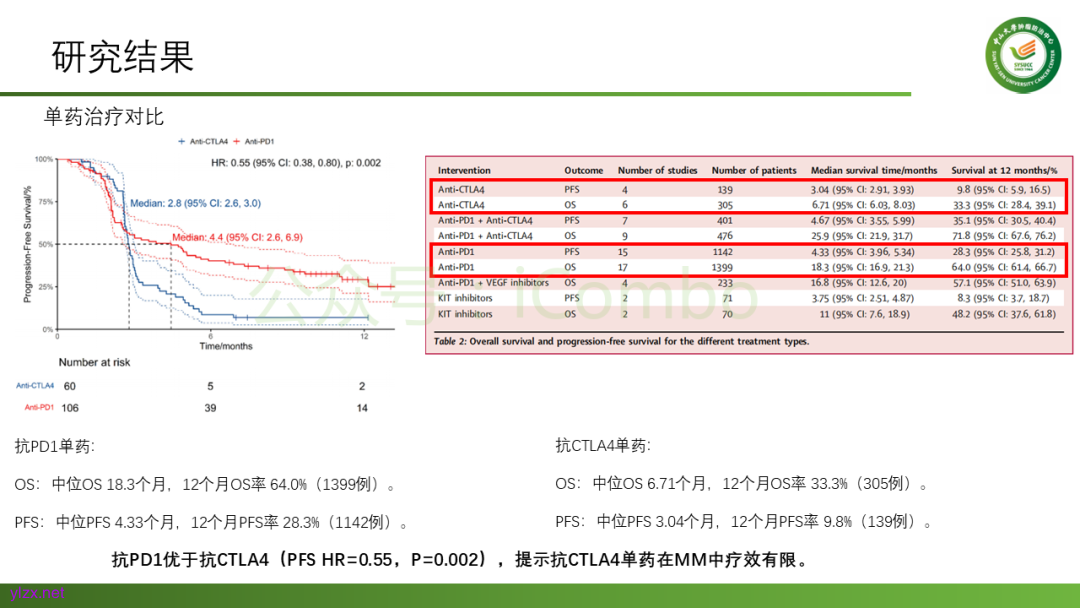Click the Survival at 12 months/% column header
The height and width of the screenshot is (608, 1080).
[1003, 171]
